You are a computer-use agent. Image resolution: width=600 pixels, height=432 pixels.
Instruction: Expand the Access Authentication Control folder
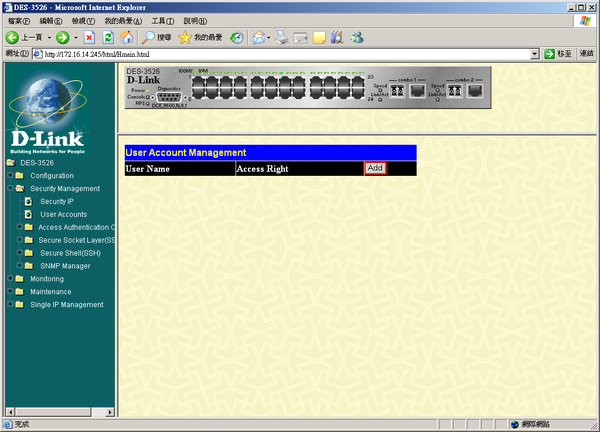[20, 227]
